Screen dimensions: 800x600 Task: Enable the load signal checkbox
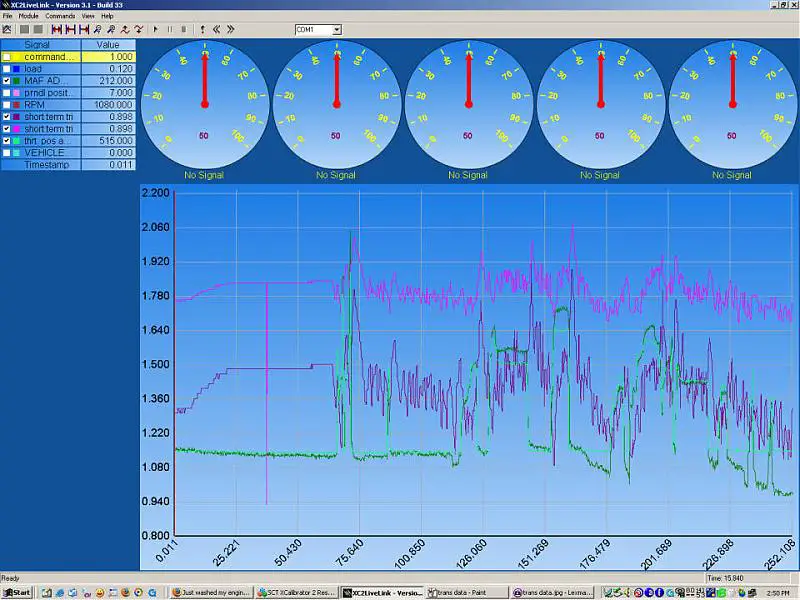coord(7,69)
